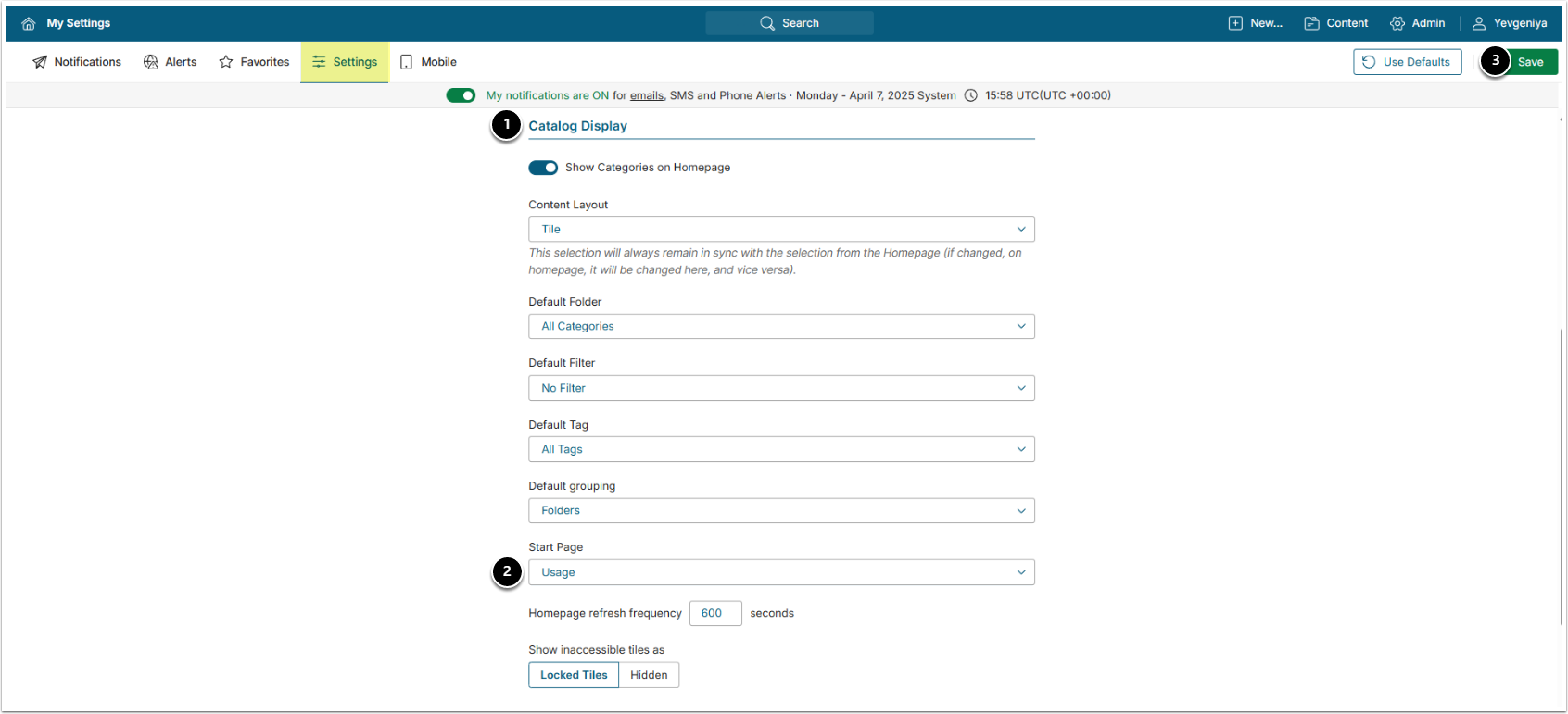Open the Content folder icon
This screenshot has width=1568, height=714.
1311,23
